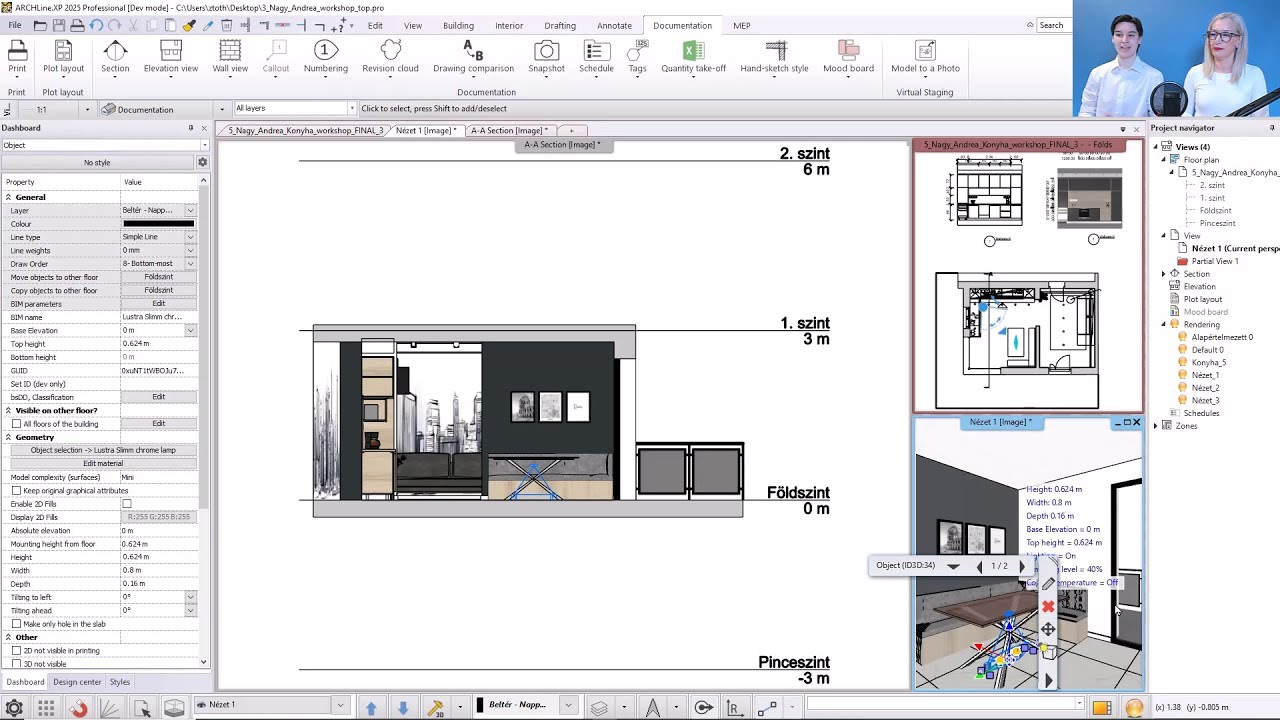1280x720 pixels.
Task: Toggle Keep original graphical attributes checkbox
Action: point(16,491)
